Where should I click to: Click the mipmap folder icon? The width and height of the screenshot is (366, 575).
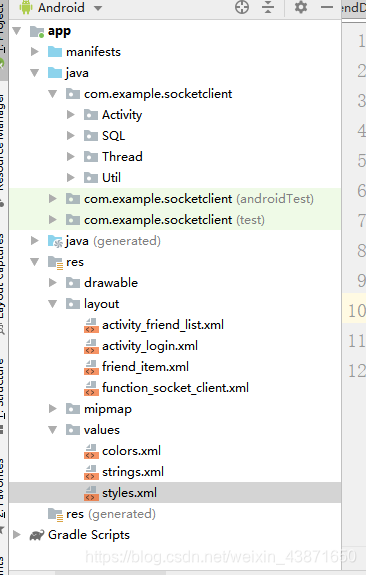73,409
